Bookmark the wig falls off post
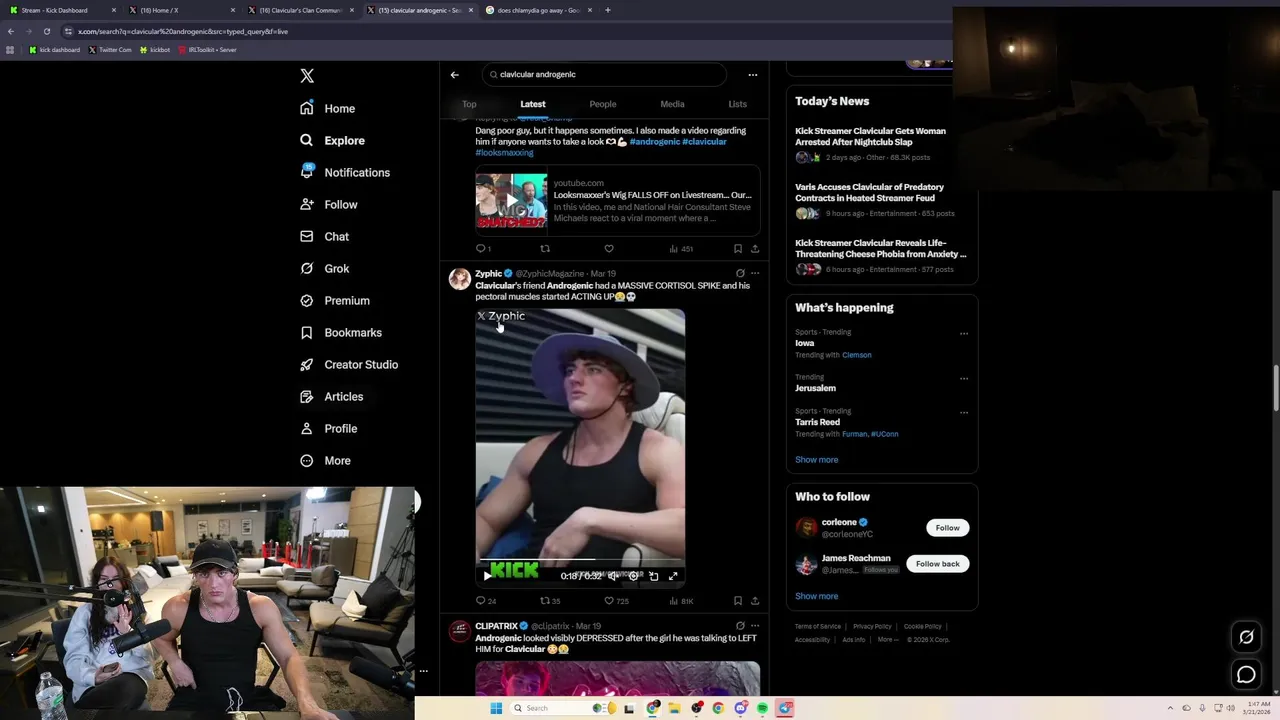1280x720 pixels. point(737,248)
